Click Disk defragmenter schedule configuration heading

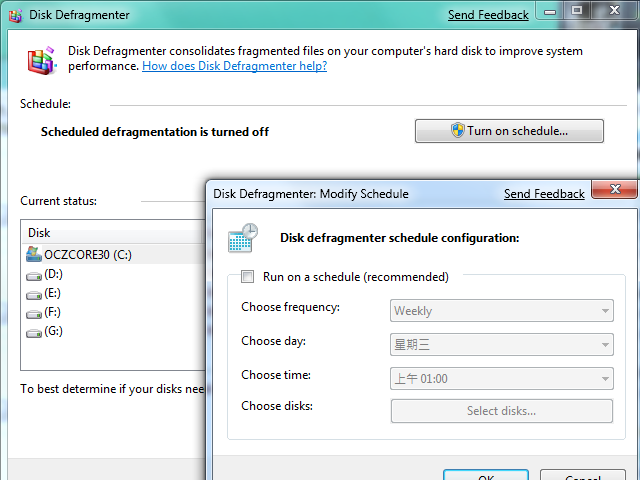[x=400, y=238]
